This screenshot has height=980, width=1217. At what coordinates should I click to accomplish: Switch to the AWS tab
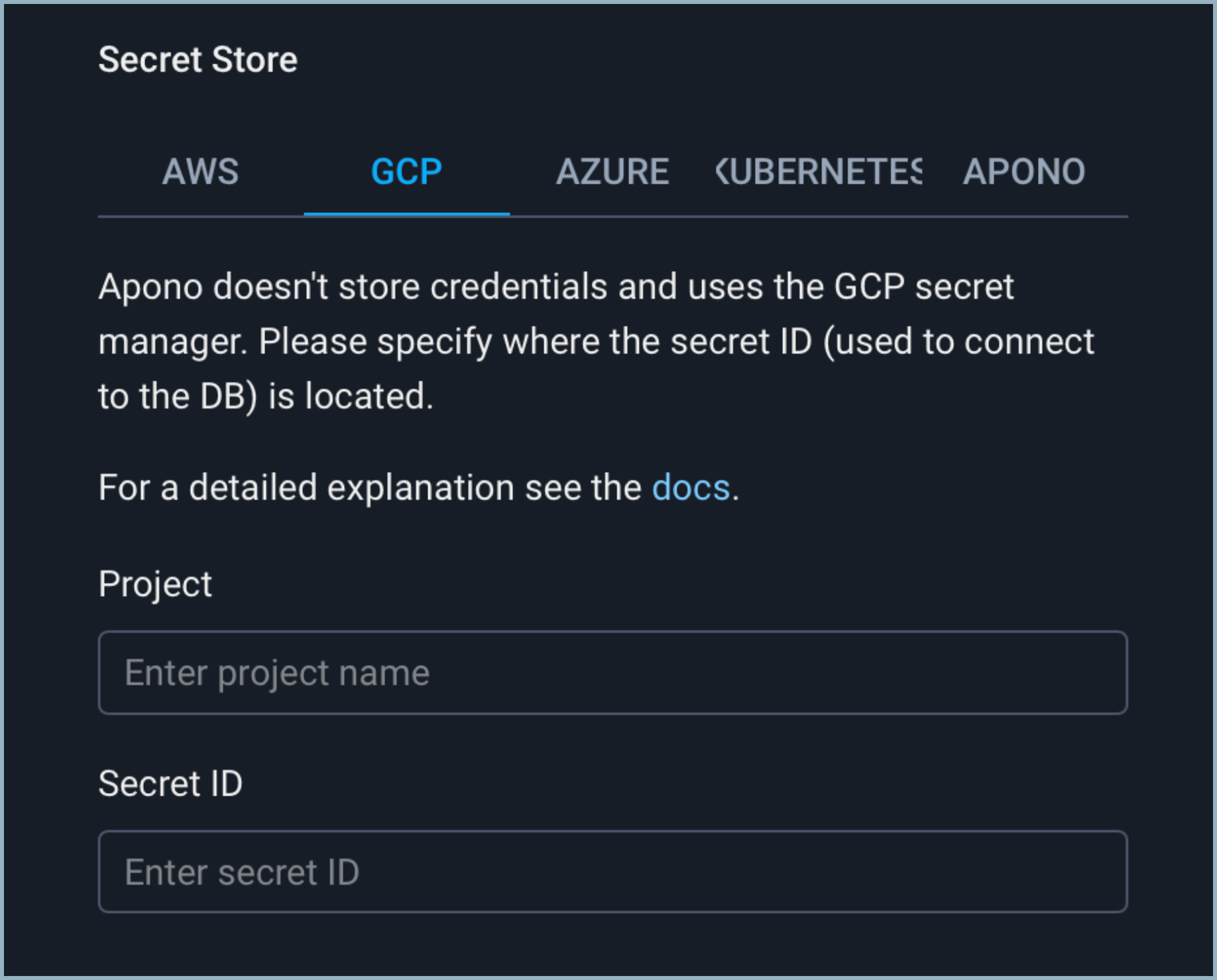coord(200,172)
